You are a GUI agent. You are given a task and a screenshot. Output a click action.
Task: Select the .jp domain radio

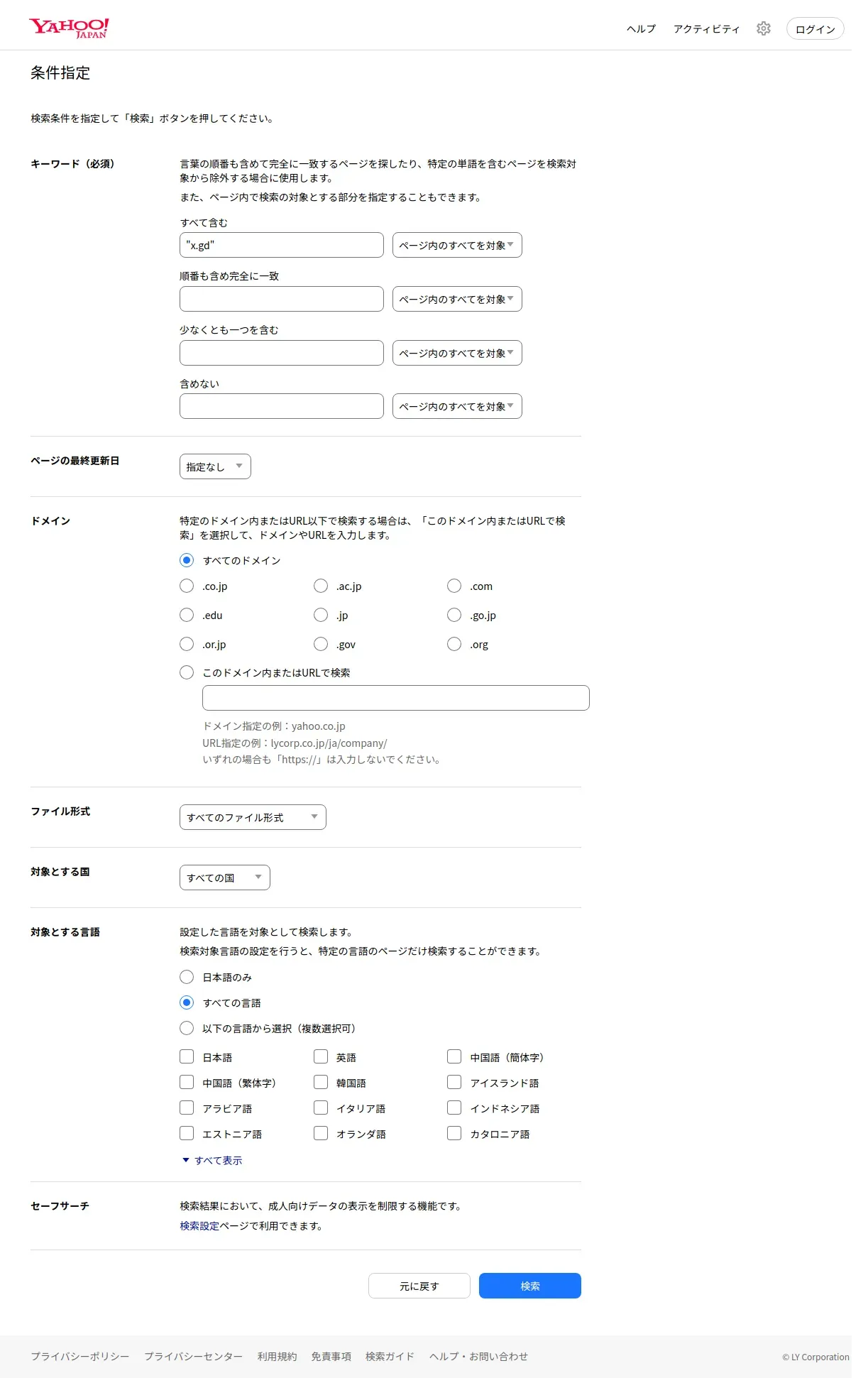pos(321,615)
